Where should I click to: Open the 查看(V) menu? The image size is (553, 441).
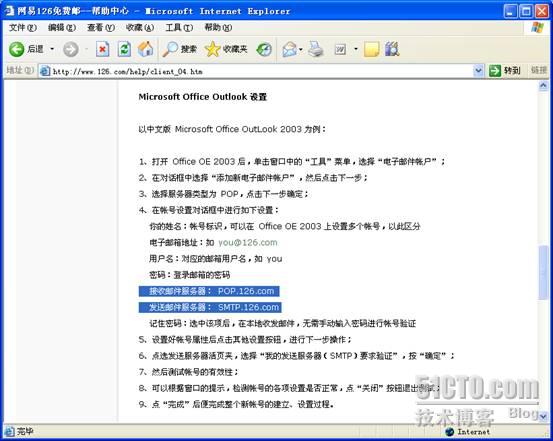point(101,27)
